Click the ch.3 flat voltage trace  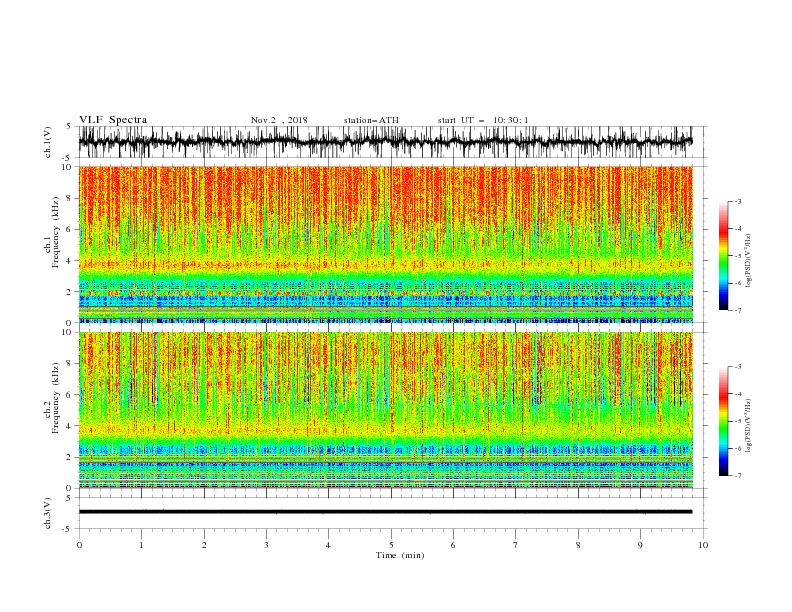(x=385, y=512)
